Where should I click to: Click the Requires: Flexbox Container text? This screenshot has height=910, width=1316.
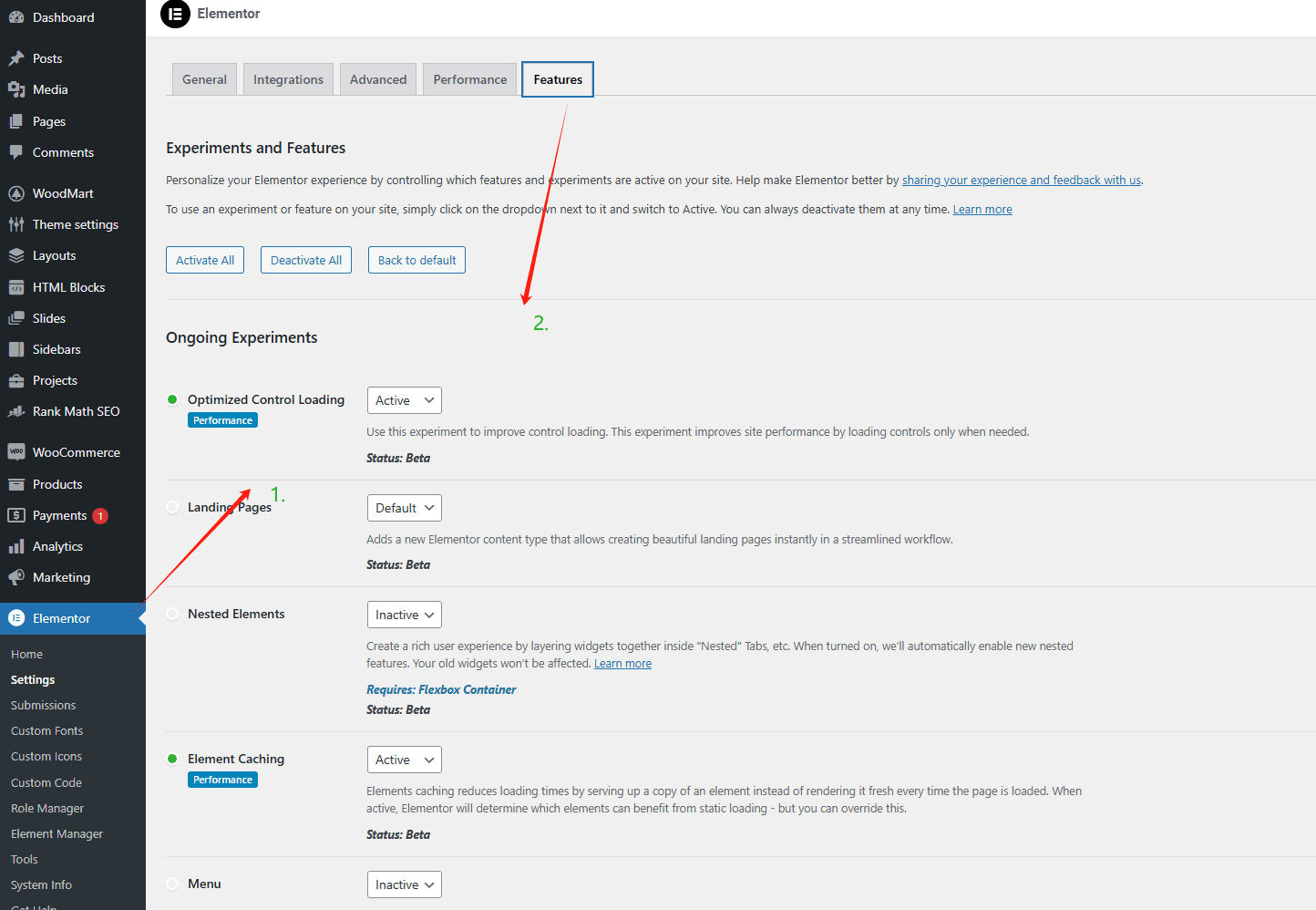pos(441,689)
